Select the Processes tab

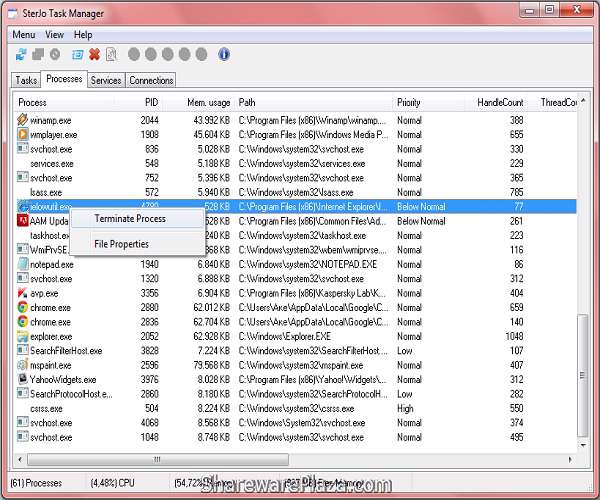pyautogui.click(x=64, y=79)
